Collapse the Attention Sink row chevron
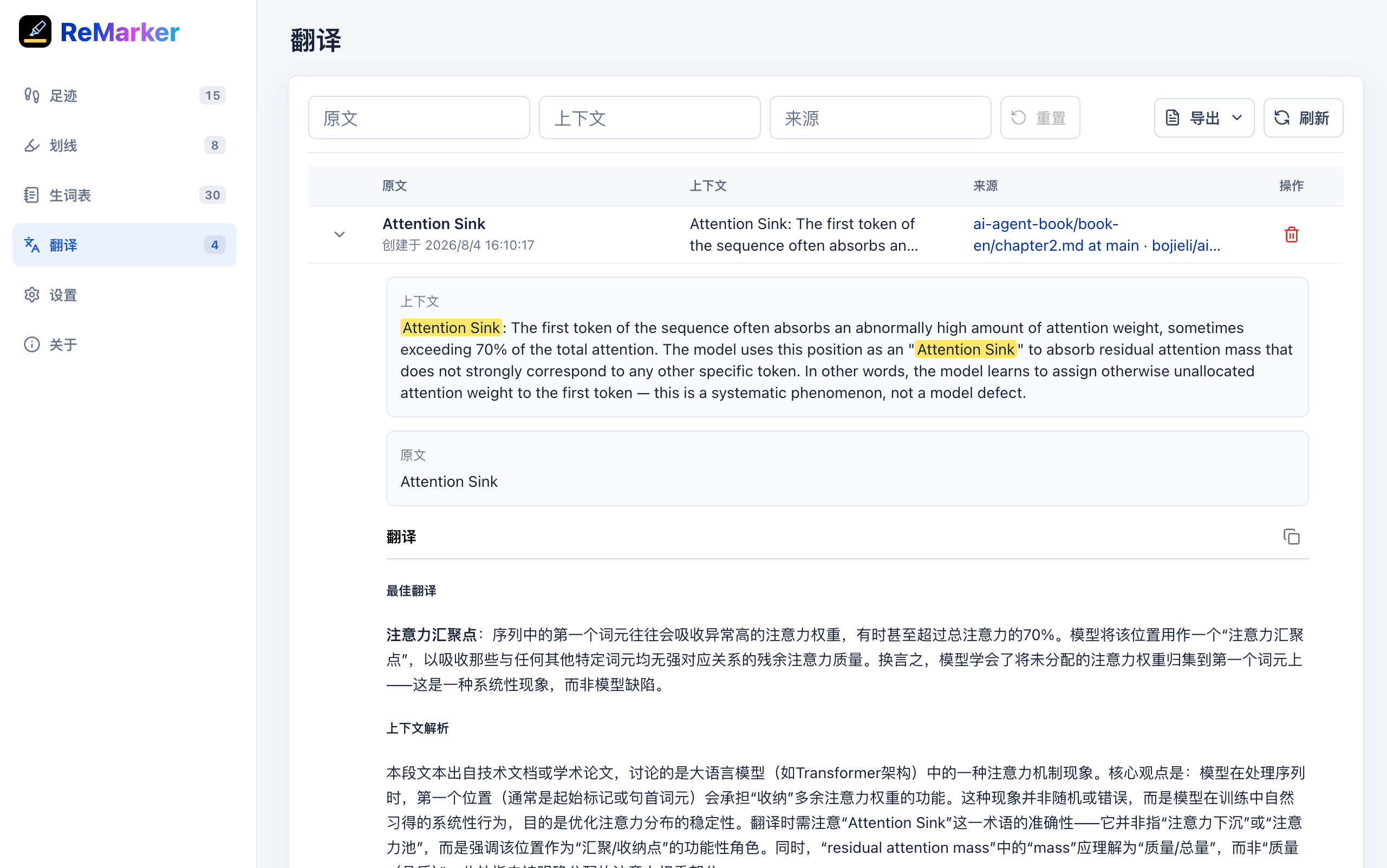 (339, 234)
